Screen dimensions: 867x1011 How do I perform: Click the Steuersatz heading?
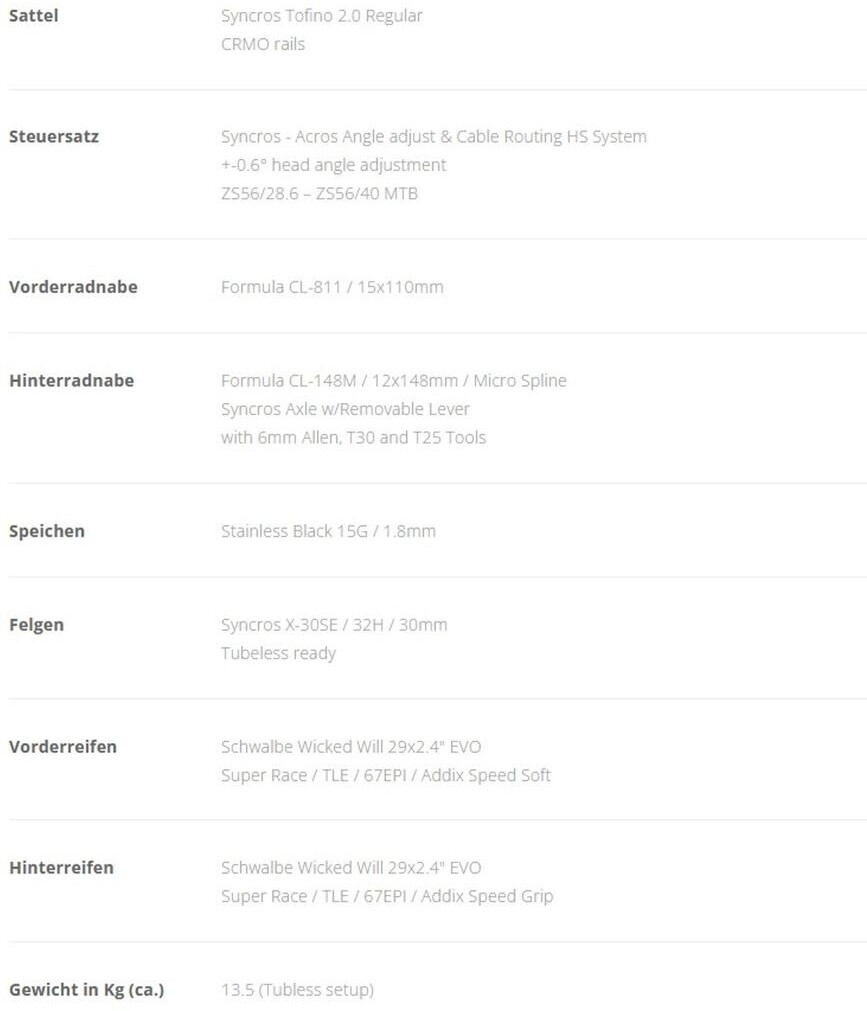[54, 137]
